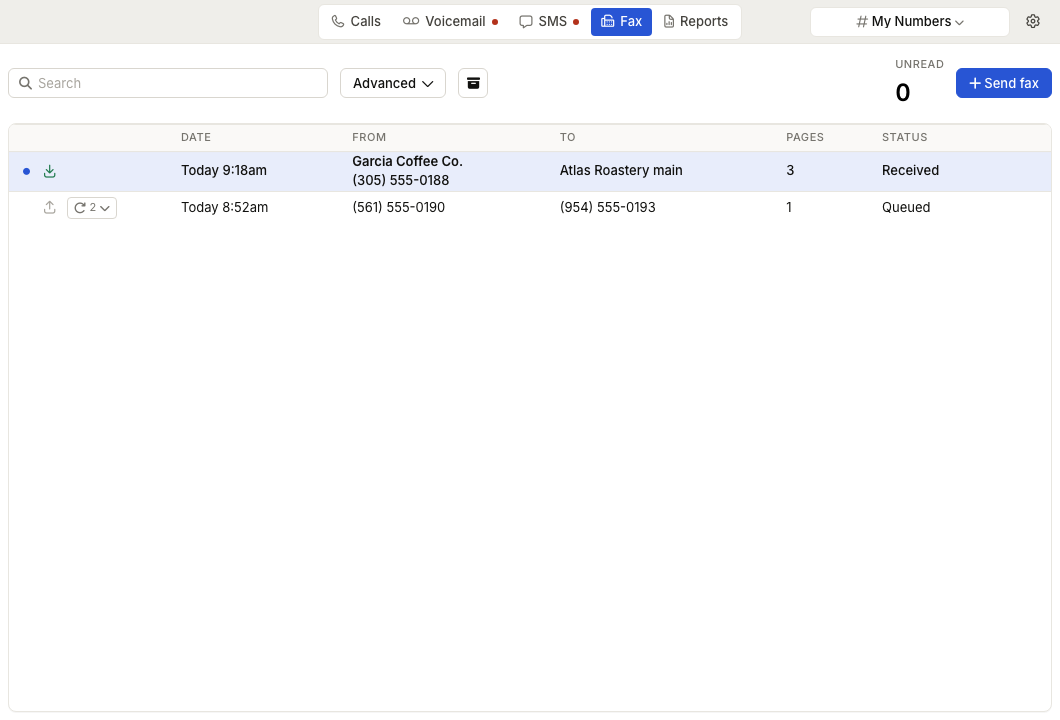Image resolution: width=1060 pixels, height=720 pixels.
Task: Click the Send fax button
Action: click(x=1003, y=83)
